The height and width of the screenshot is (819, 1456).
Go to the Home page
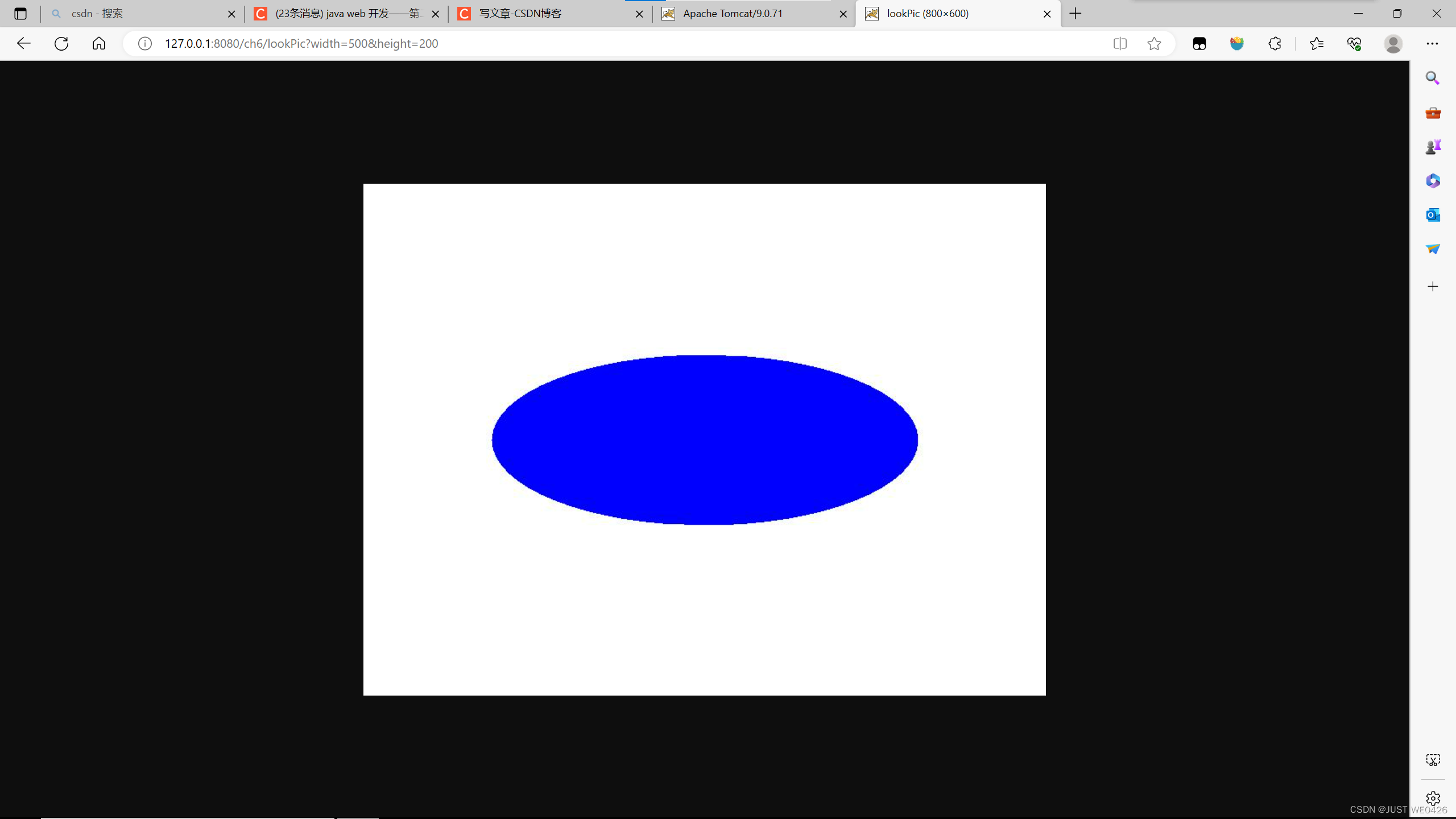(99, 43)
